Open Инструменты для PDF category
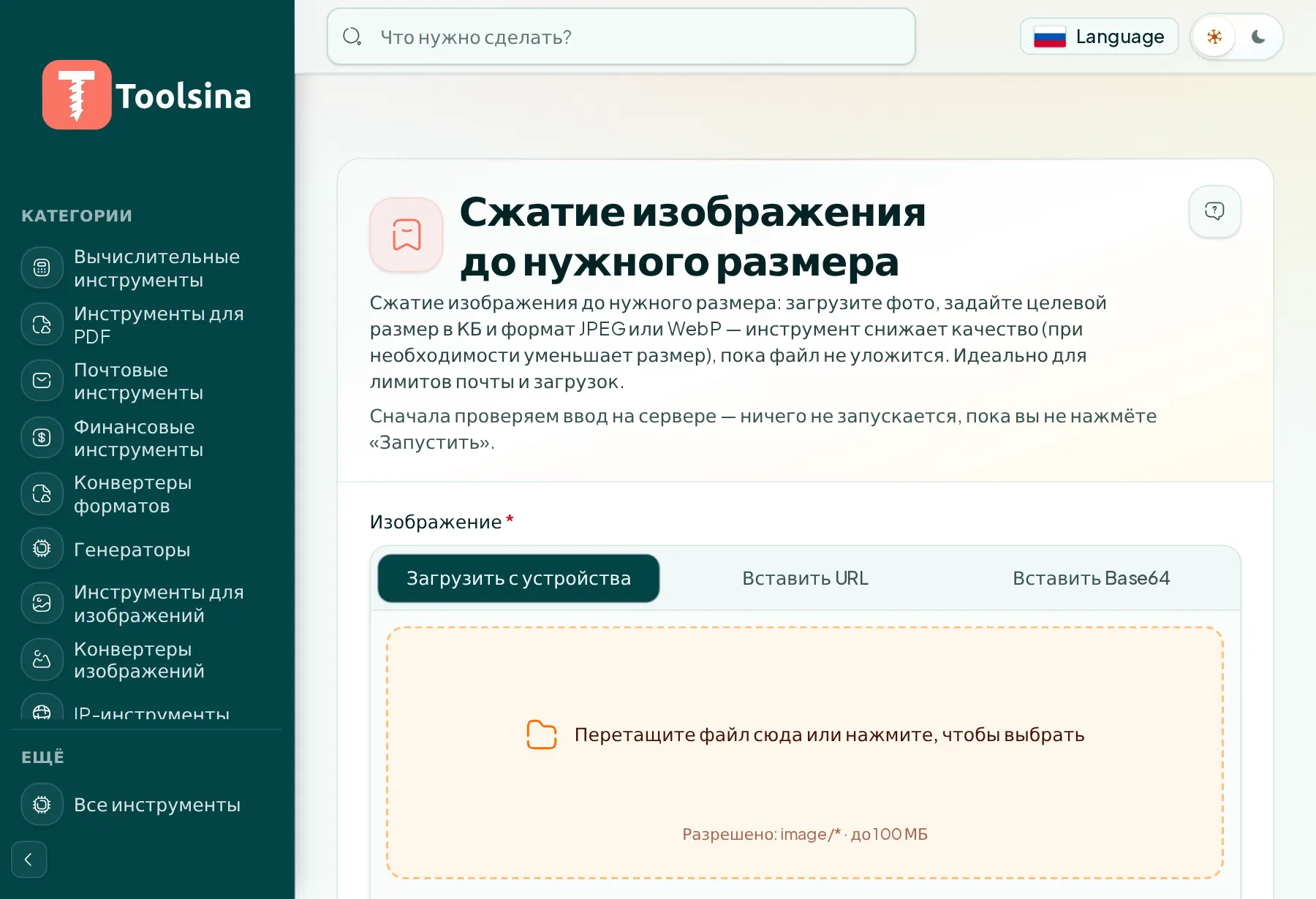Viewport: 1316px width, 899px height. coord(147,325)
